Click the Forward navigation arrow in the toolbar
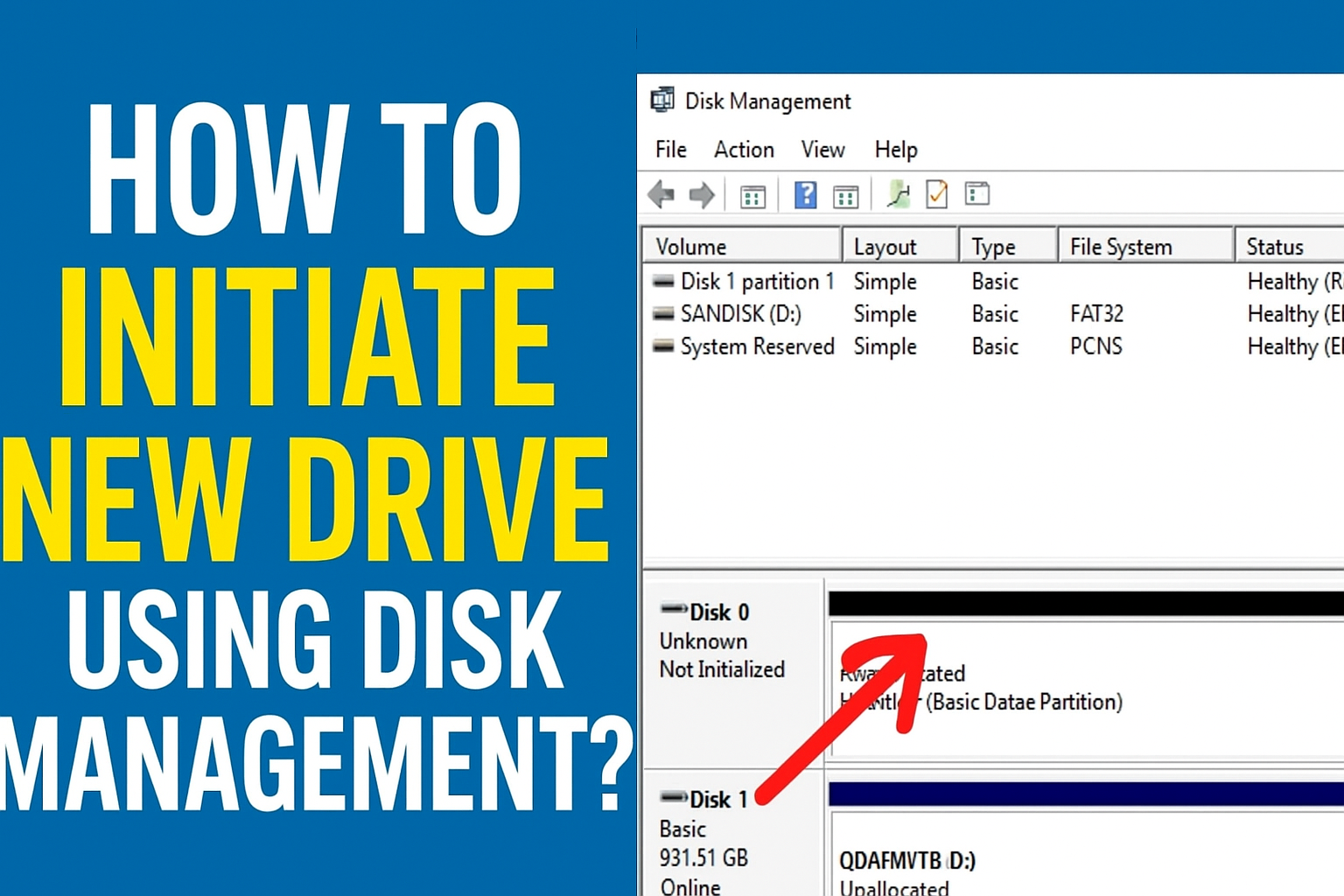This screenshot has width=1344, height=896. pos(701,194)
